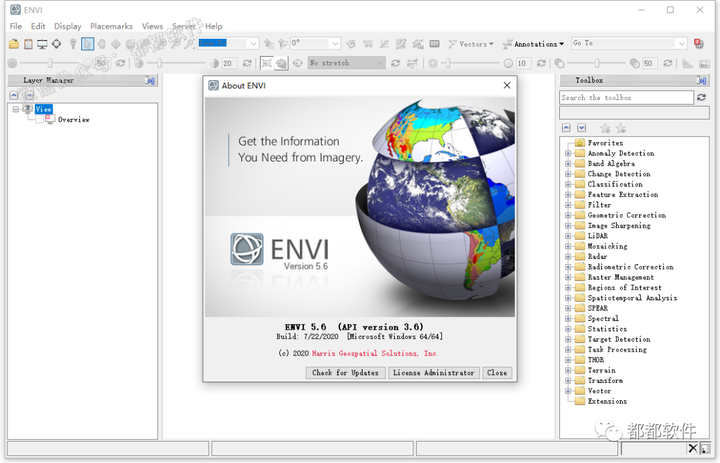Open the Edit menu
The width and height of the screenshot is (720, 463).
pyautogui.click(x=38, y=26)
